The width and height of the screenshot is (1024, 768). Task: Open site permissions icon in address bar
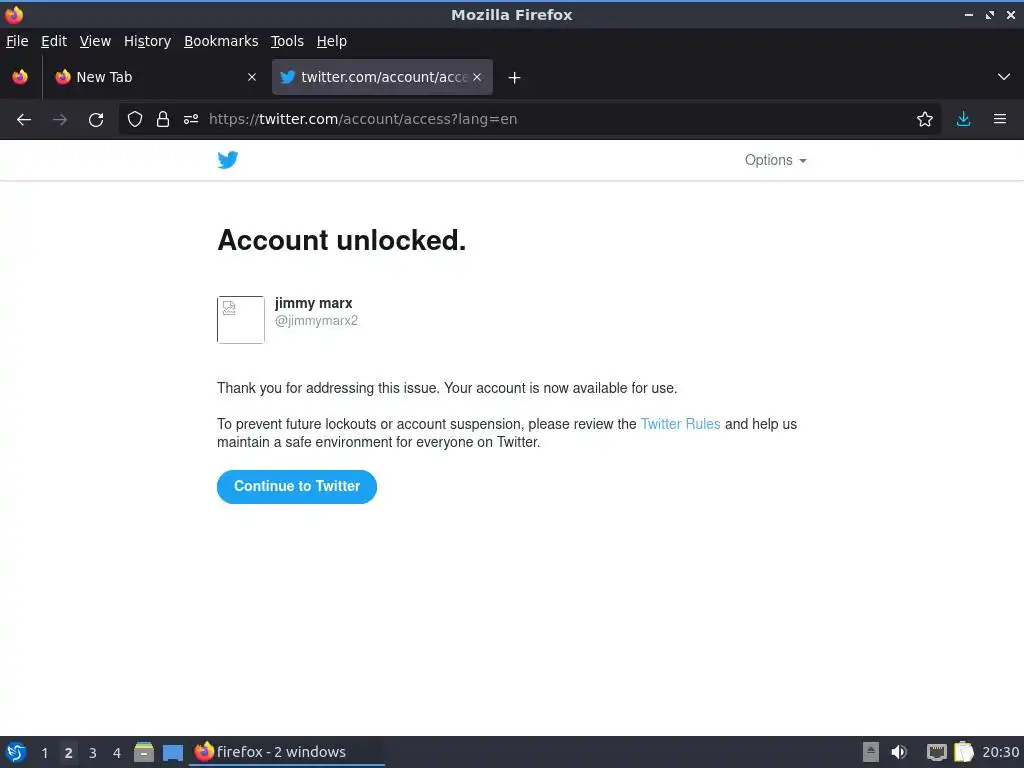point(191,119)
